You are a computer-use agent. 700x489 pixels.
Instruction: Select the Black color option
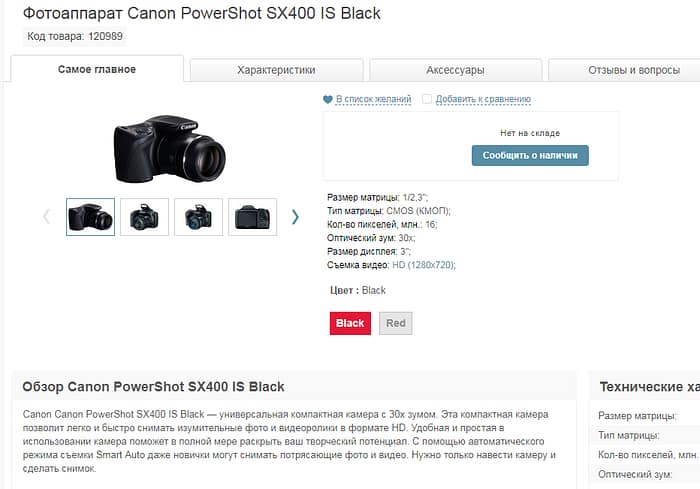click(350, 323)
